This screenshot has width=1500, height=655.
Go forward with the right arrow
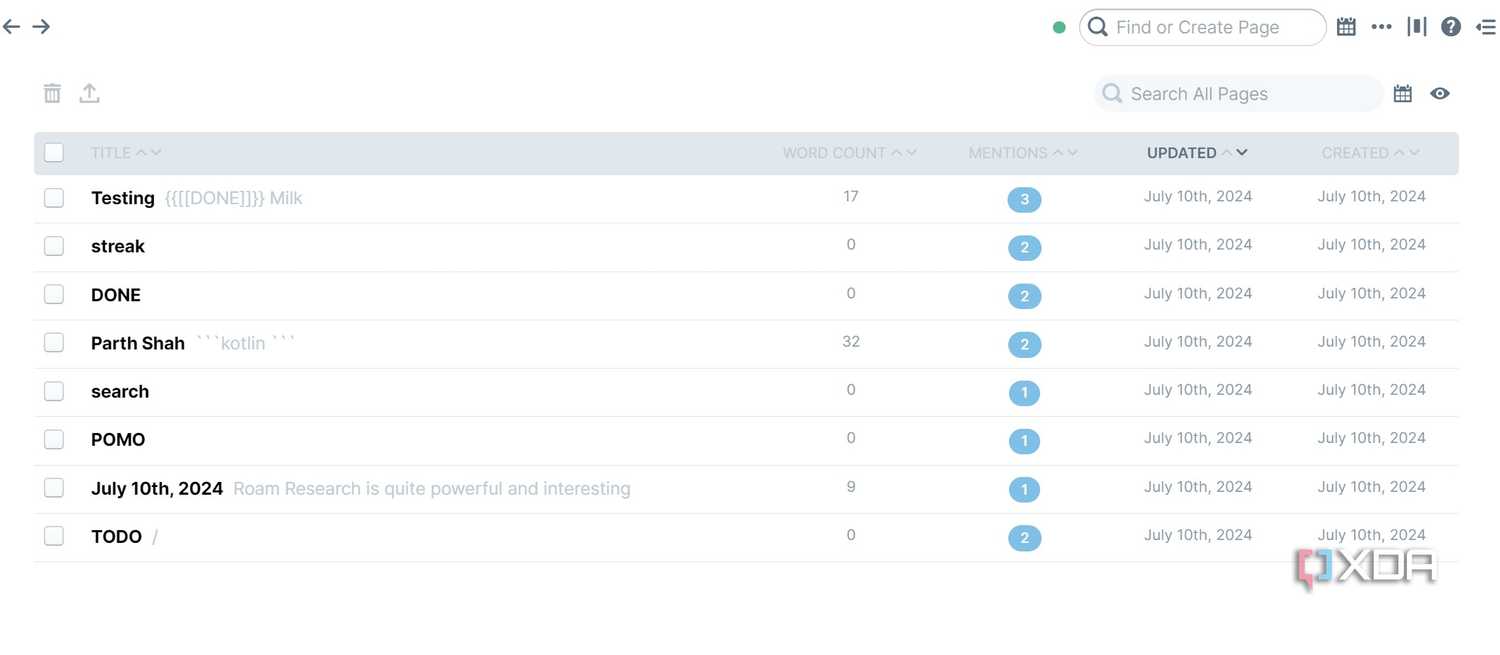[41, 27]
